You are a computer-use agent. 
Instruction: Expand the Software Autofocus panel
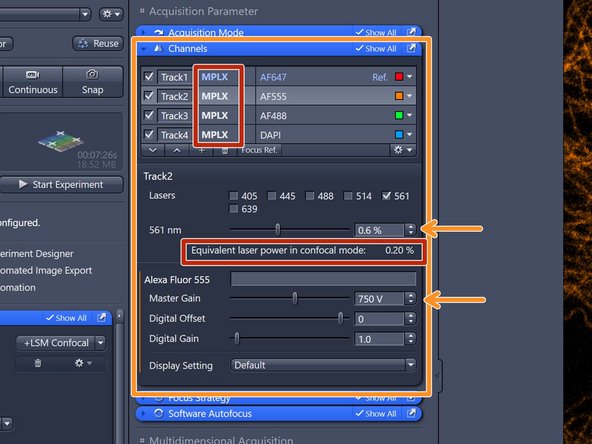(143, 413)
